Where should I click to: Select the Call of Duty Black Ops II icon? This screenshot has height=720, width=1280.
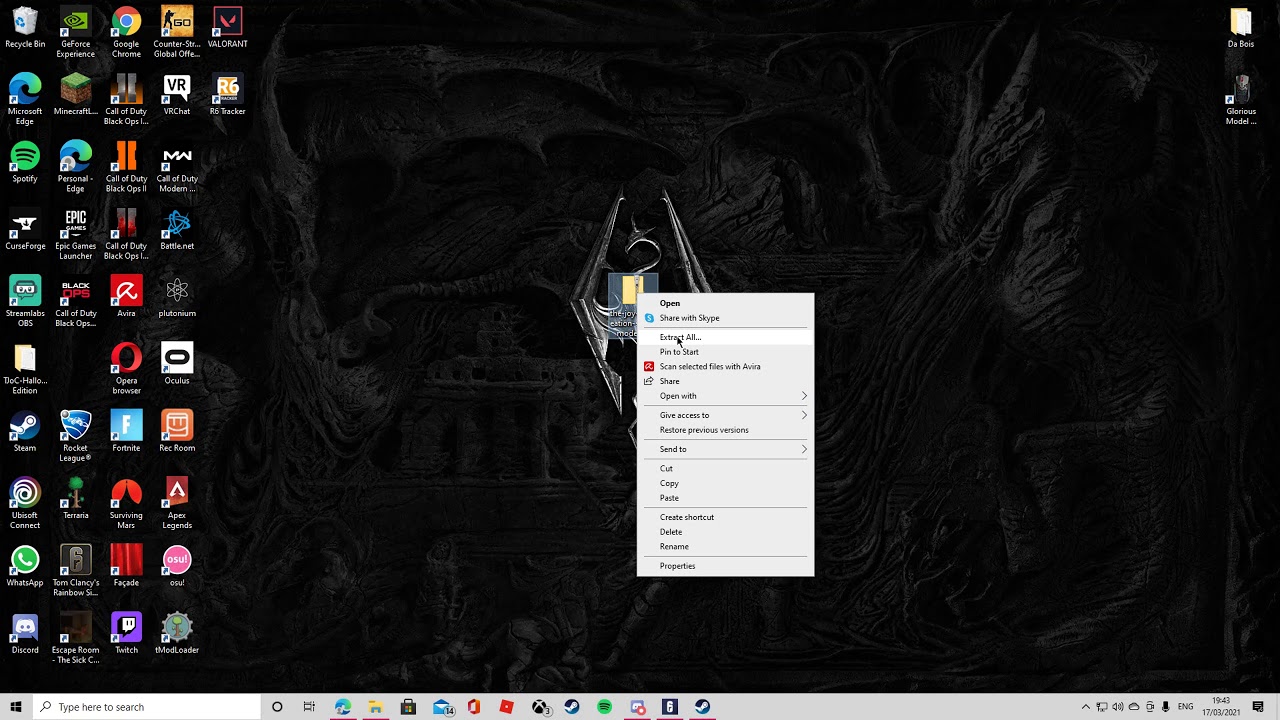(126, 167)
